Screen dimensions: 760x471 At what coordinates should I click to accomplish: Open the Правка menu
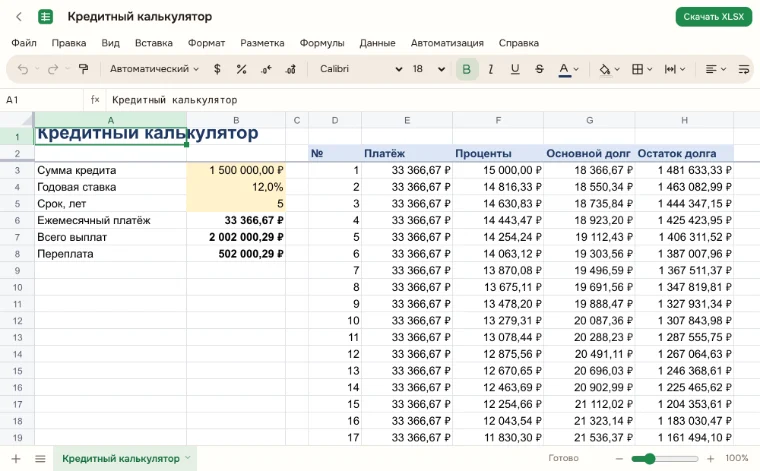[x=69, y=43]
